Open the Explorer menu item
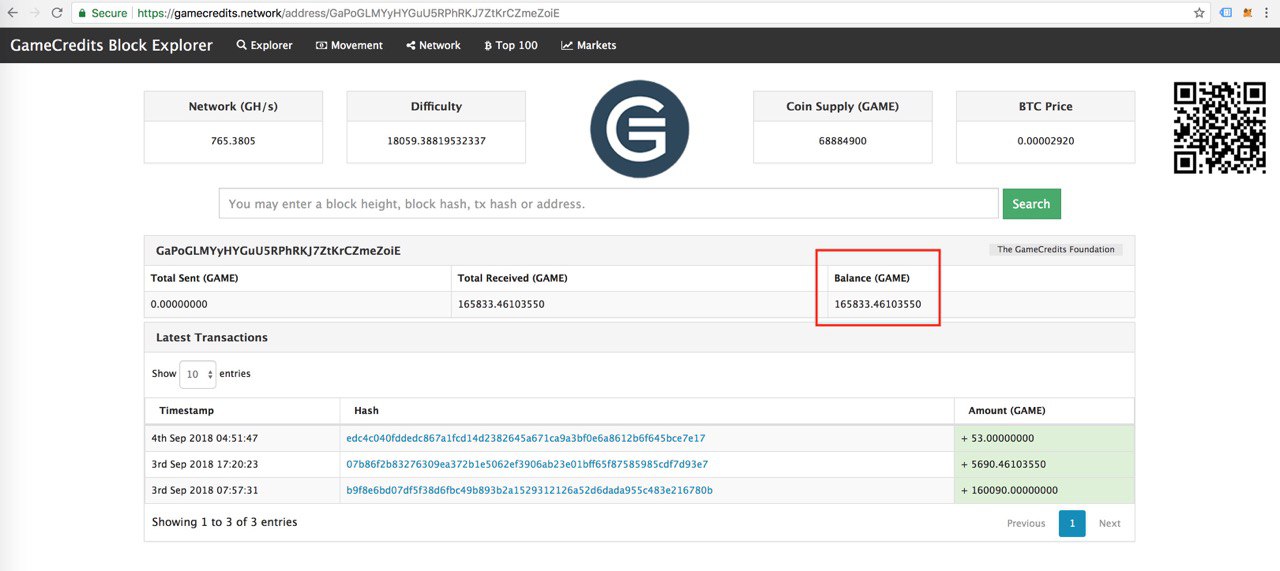The image size is (1280, 571). pyautogui.click(x=264, y=45)
